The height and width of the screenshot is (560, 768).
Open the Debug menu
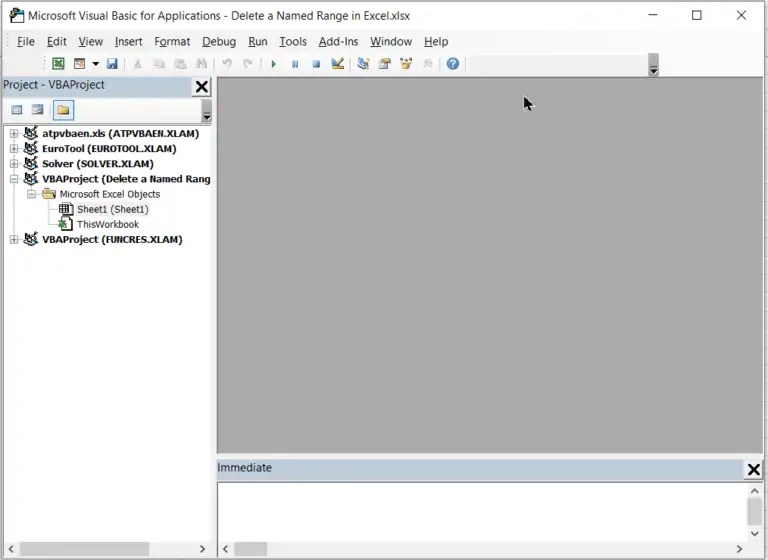[219, 42]
